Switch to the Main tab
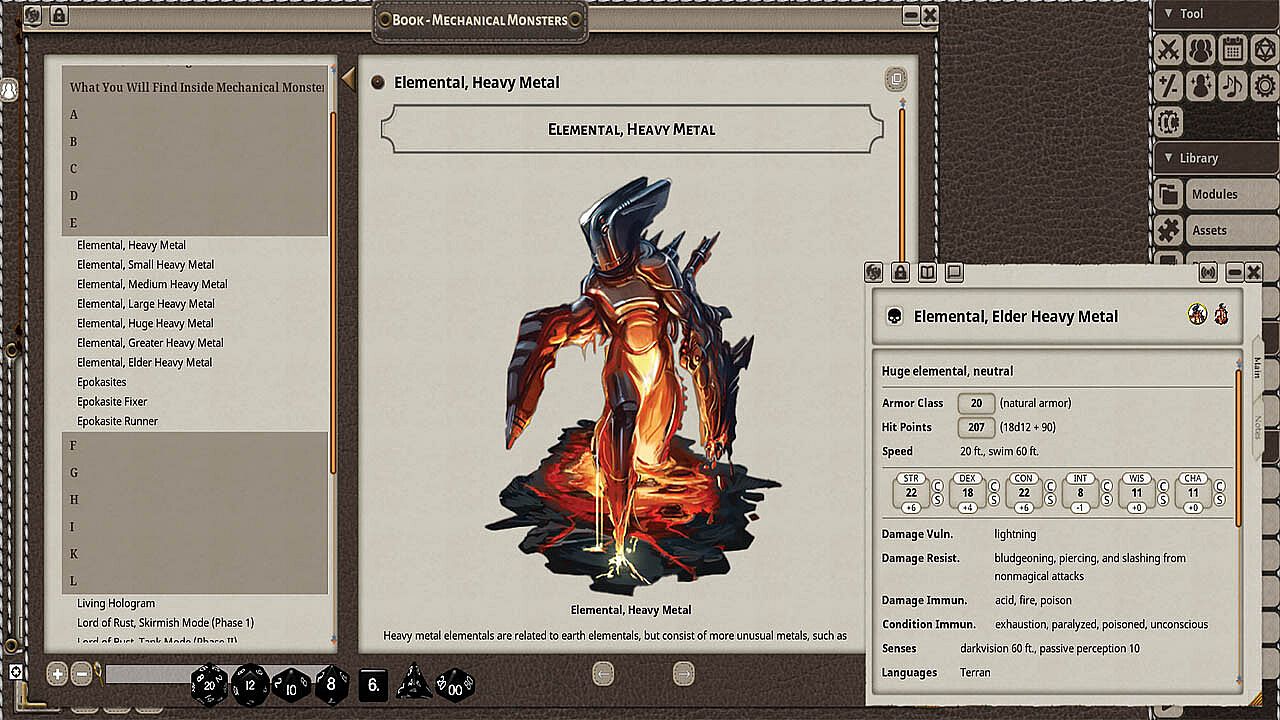This screenshot has width=1280, height=720. (x=1257, y=368)
